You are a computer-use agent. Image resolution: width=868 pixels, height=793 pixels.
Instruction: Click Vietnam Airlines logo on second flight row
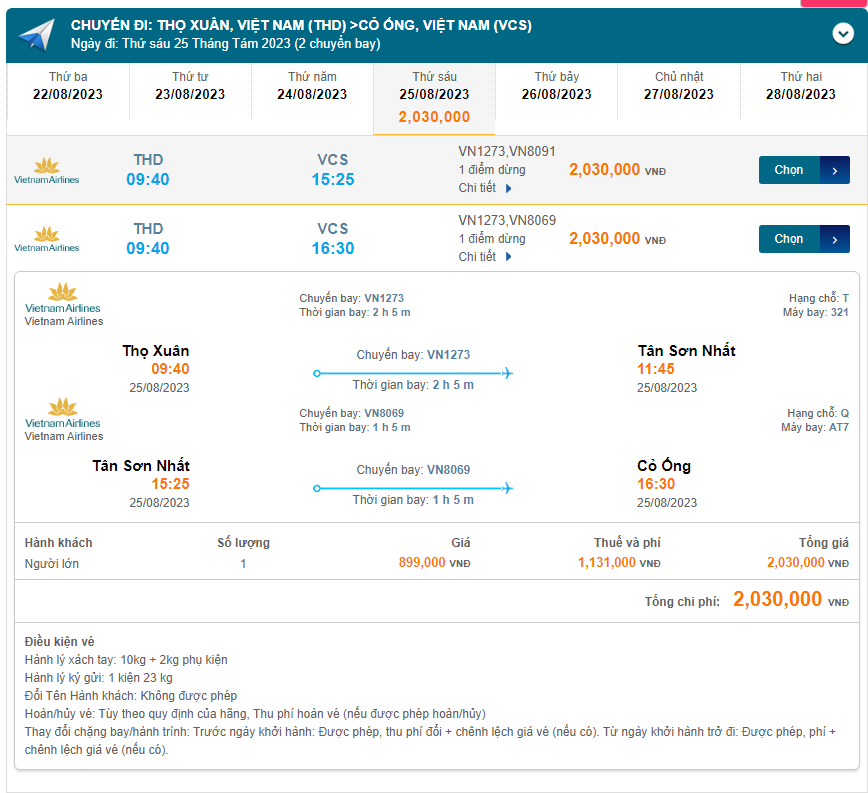[46, 240]
